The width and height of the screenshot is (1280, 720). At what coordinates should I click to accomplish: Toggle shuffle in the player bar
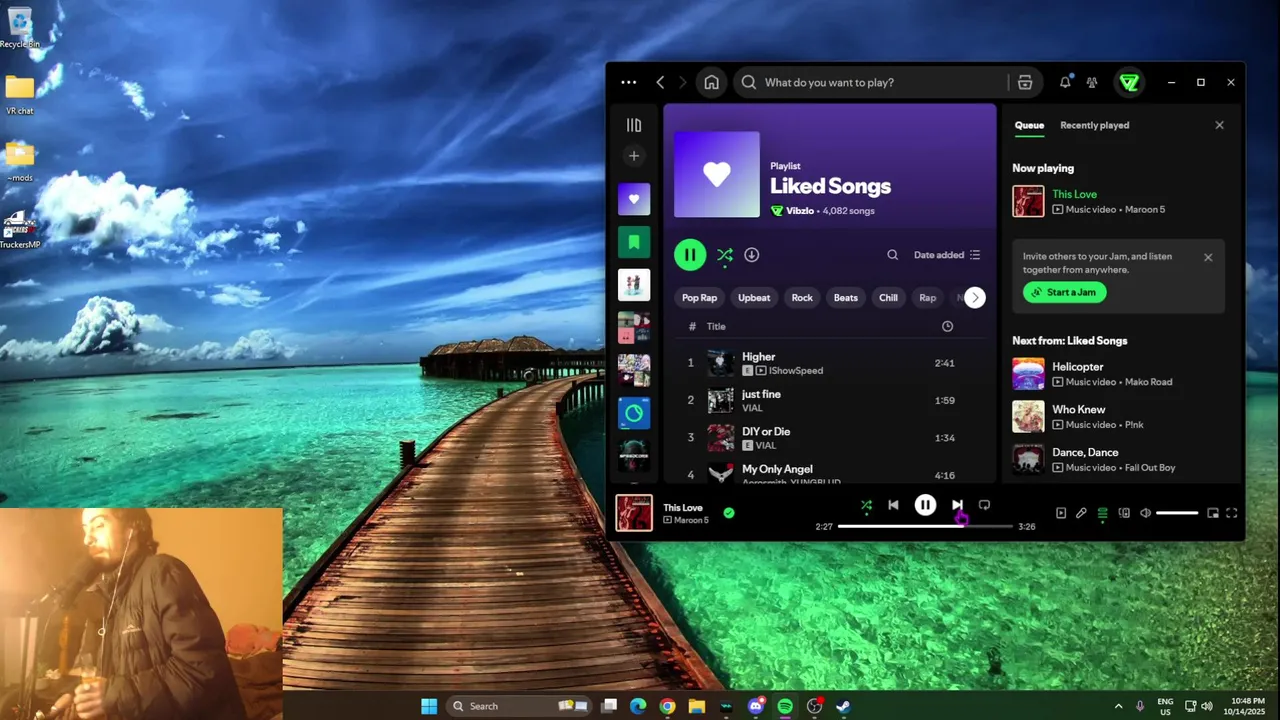coord(866,506)
